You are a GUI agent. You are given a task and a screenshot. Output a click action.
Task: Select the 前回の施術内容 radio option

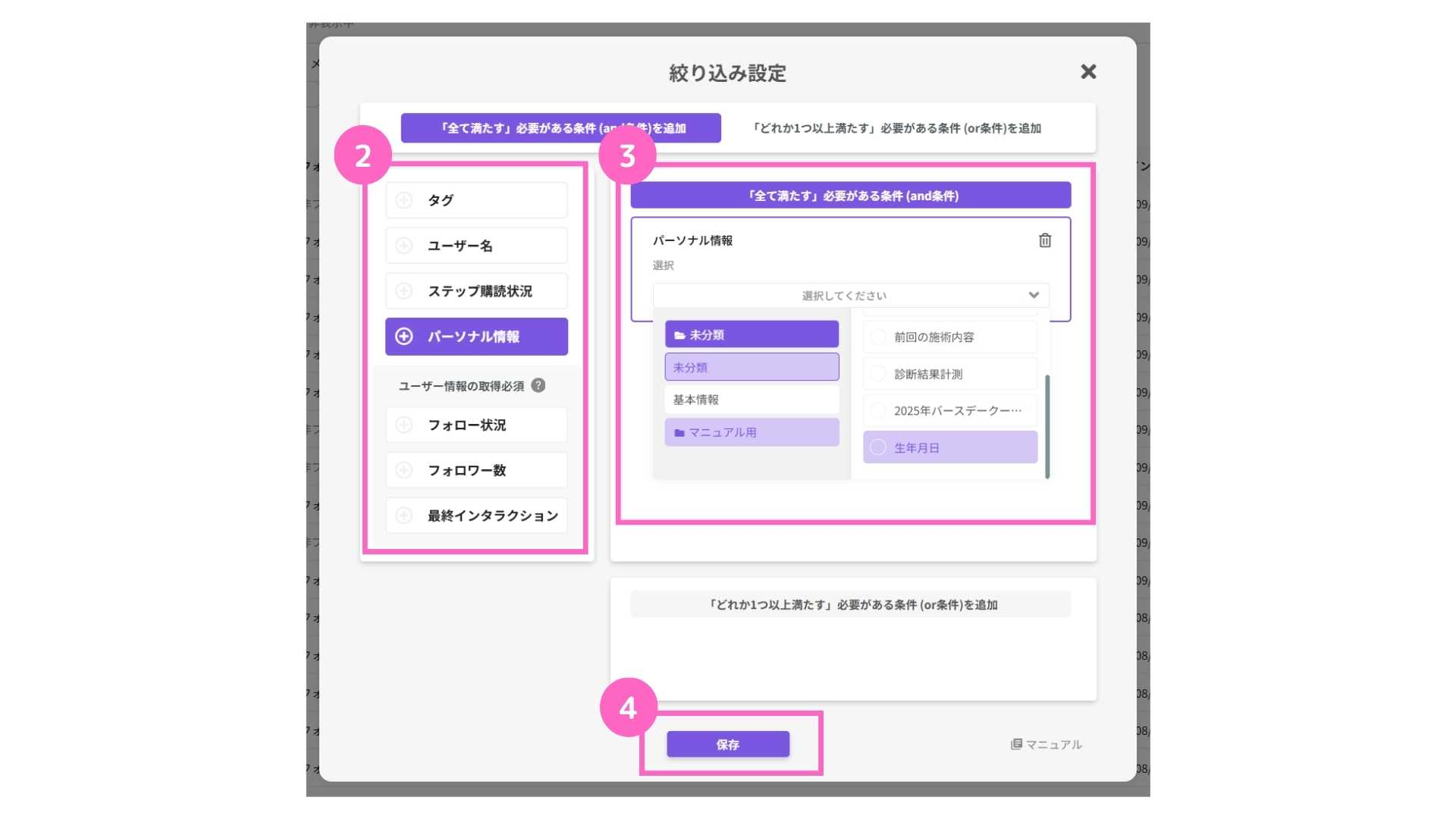(878, 337)
